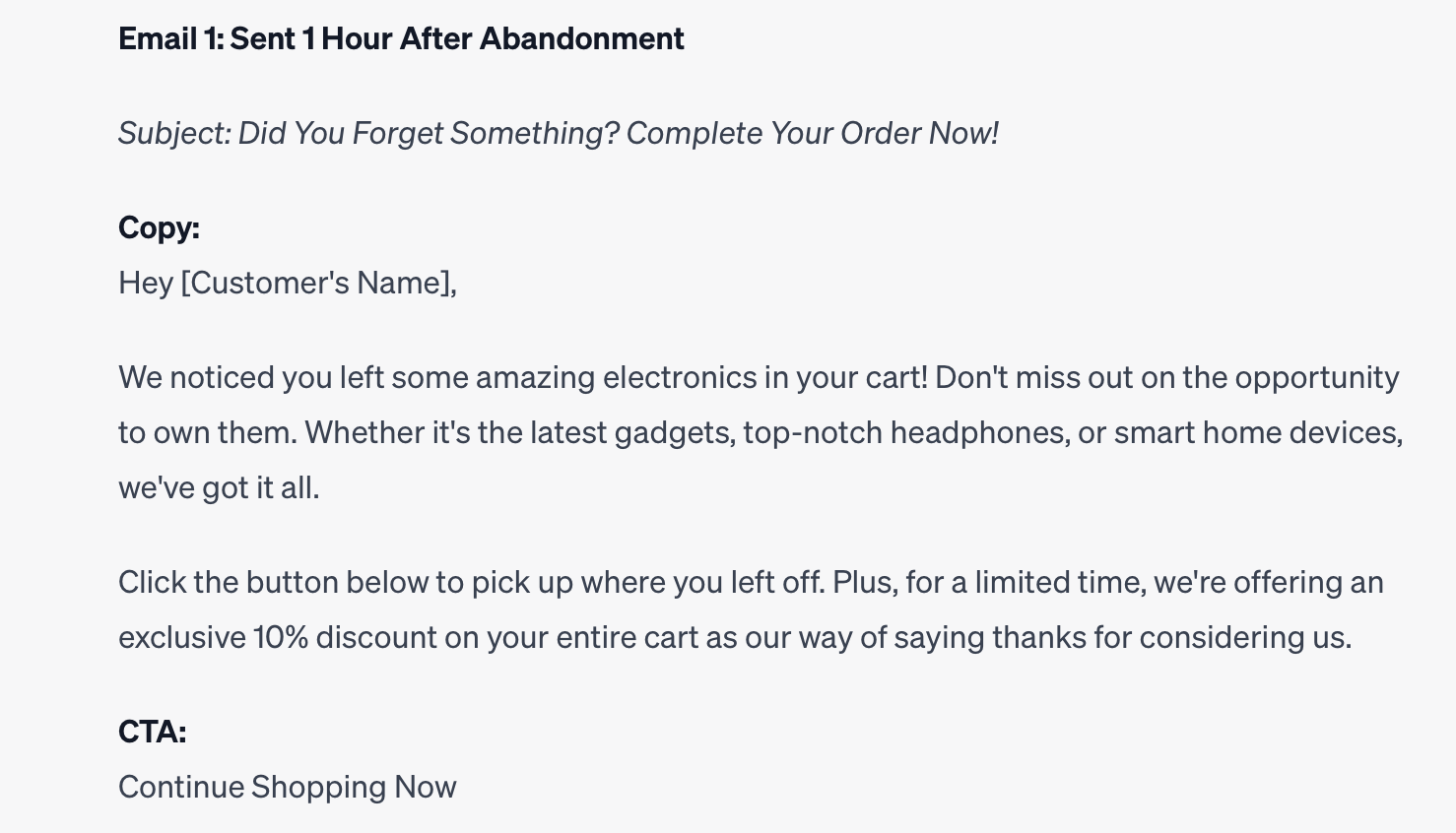The image size is (1456, 833).
Task: Click the sentence "we've got it all."
Action: tap(219, 487)
